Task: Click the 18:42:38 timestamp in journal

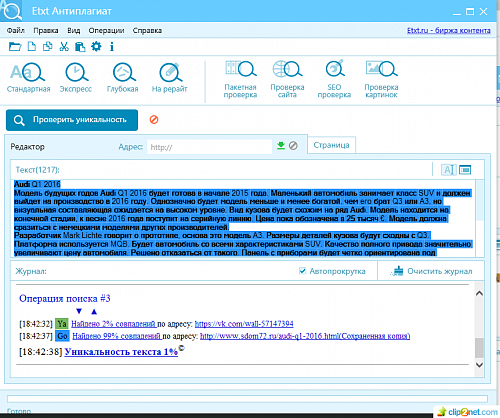Action: (x=41, y=352)
